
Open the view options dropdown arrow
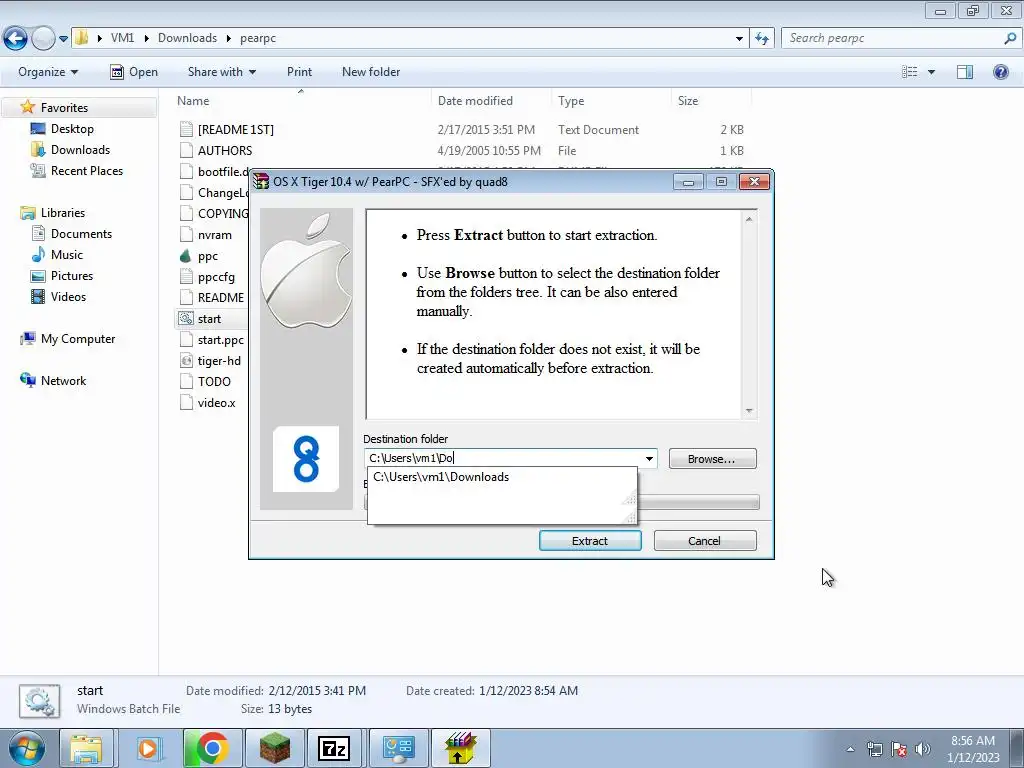(x=931, y=72)
